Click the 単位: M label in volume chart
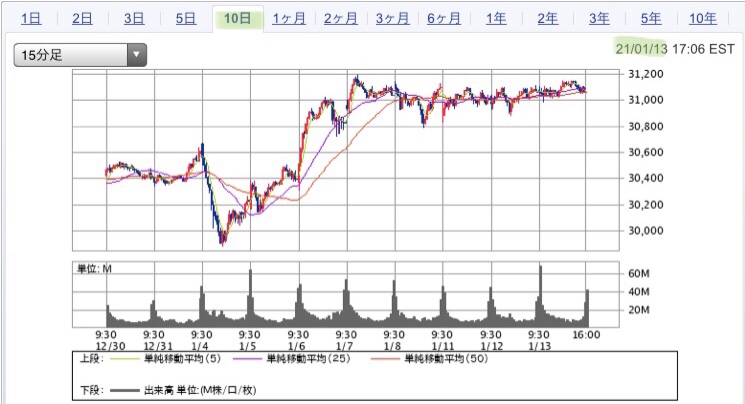 [95, 269]
